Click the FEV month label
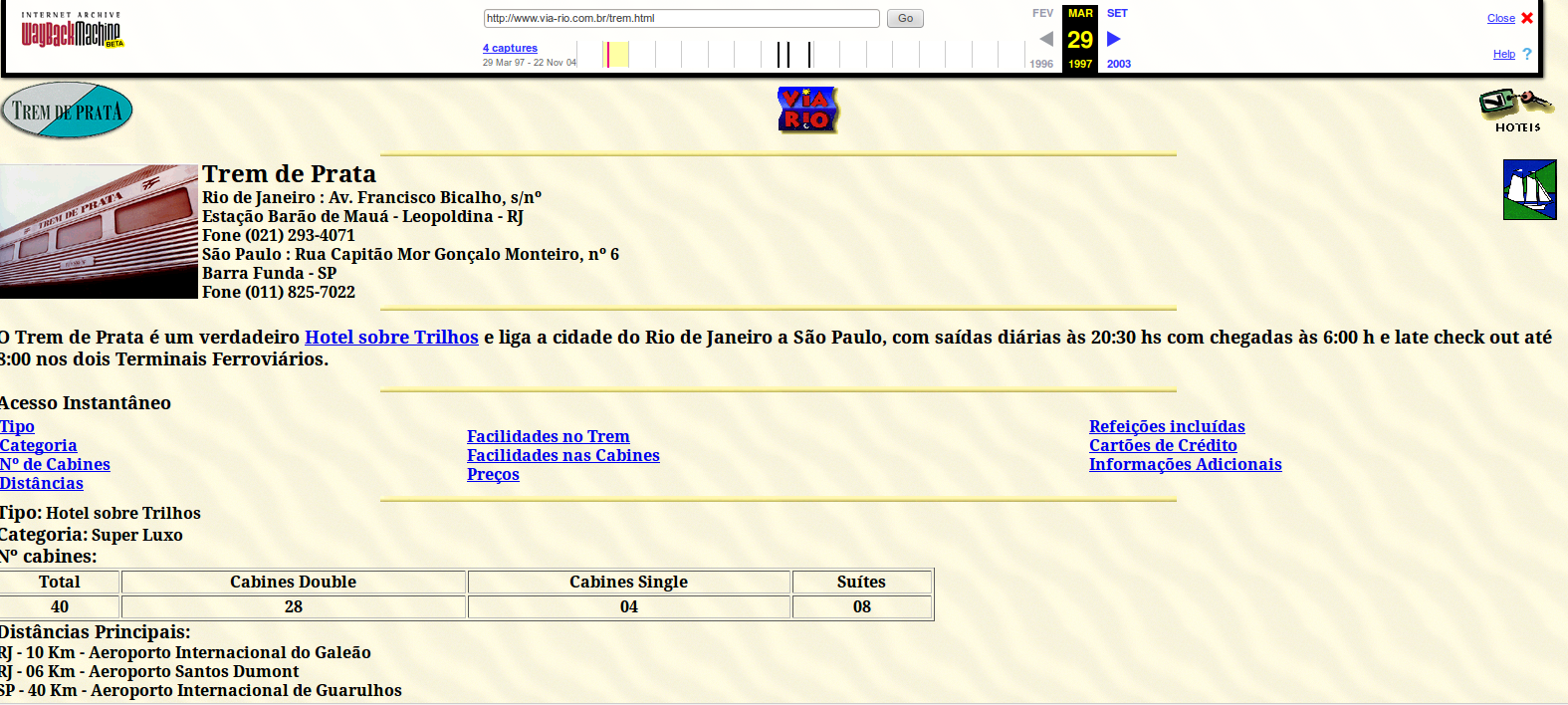This screenshot has width=1568, height=705. point(1042,13)
